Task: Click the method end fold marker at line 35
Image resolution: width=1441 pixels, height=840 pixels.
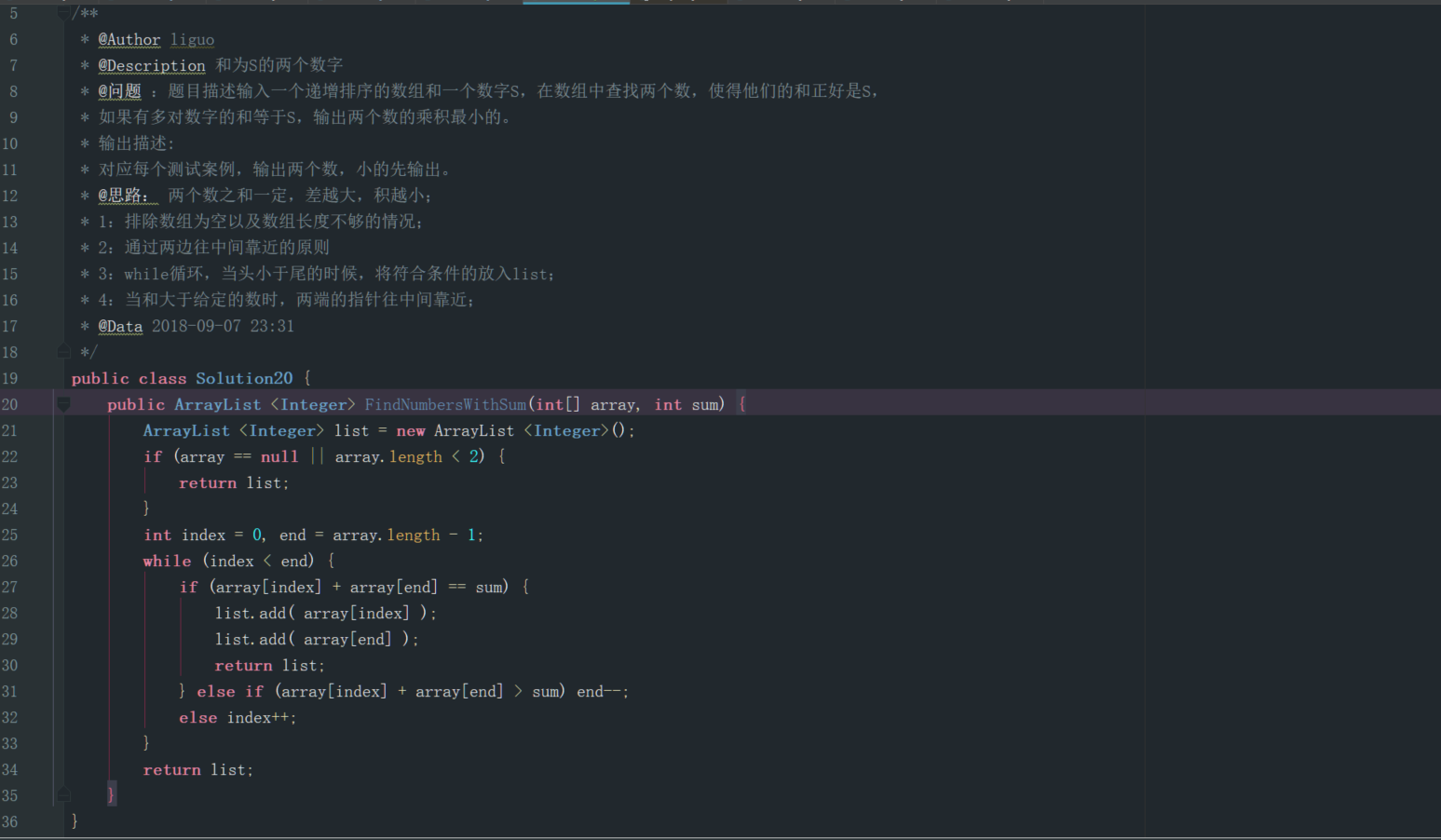Action: (63, 795)
